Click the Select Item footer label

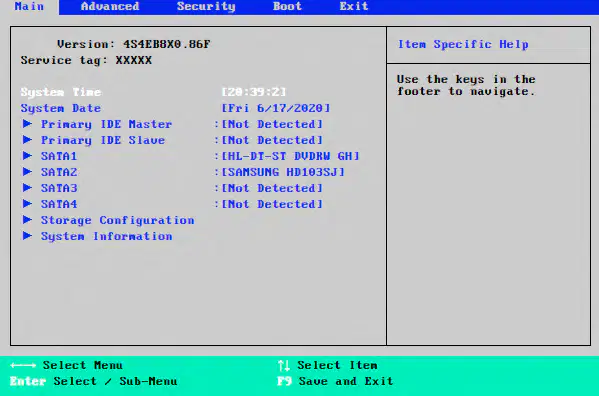pos(337,365)
